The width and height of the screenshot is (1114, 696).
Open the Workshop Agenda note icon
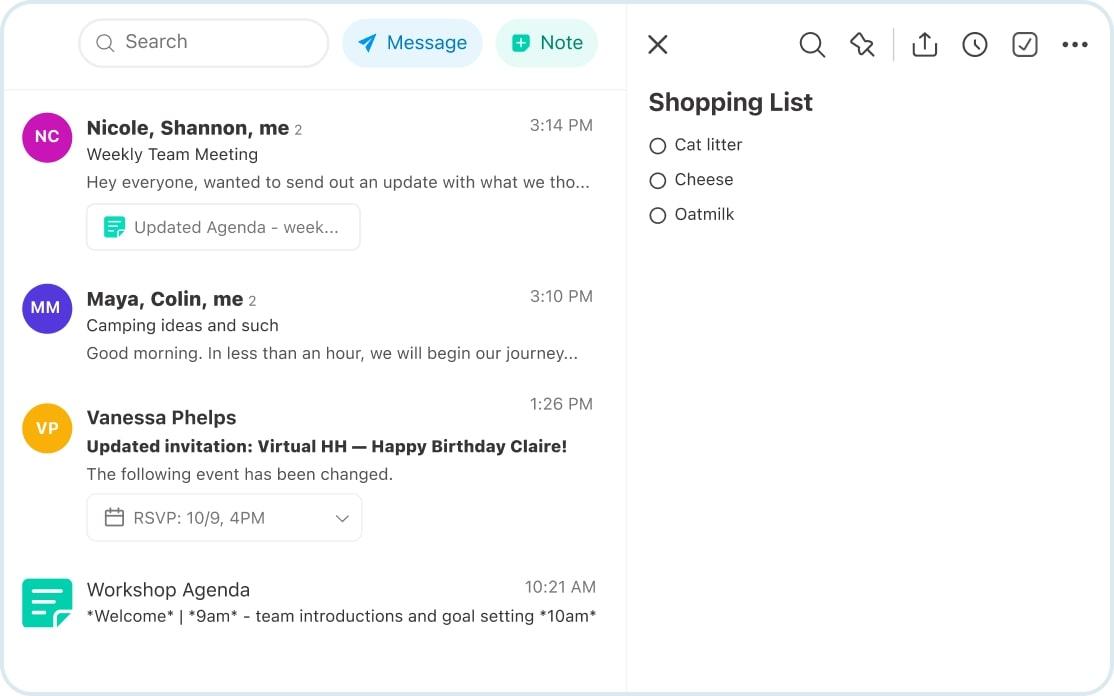[x=47, y=603]
